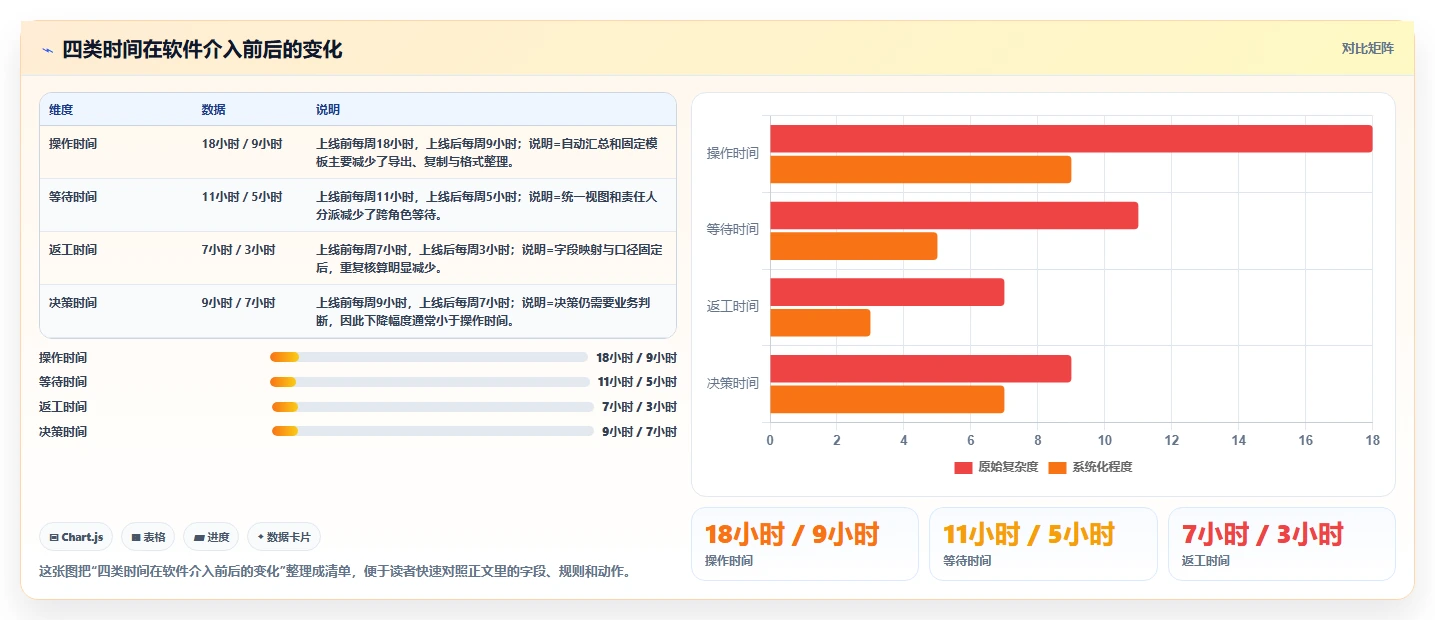The height and width of the screenshot is (620, 1435).
Task: Click the 对比矩阵 label in header
Action: pos(1367,48)
